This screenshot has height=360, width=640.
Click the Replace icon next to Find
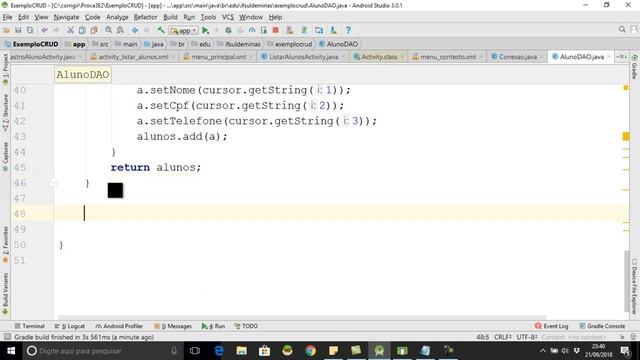[x=120, y=30]
